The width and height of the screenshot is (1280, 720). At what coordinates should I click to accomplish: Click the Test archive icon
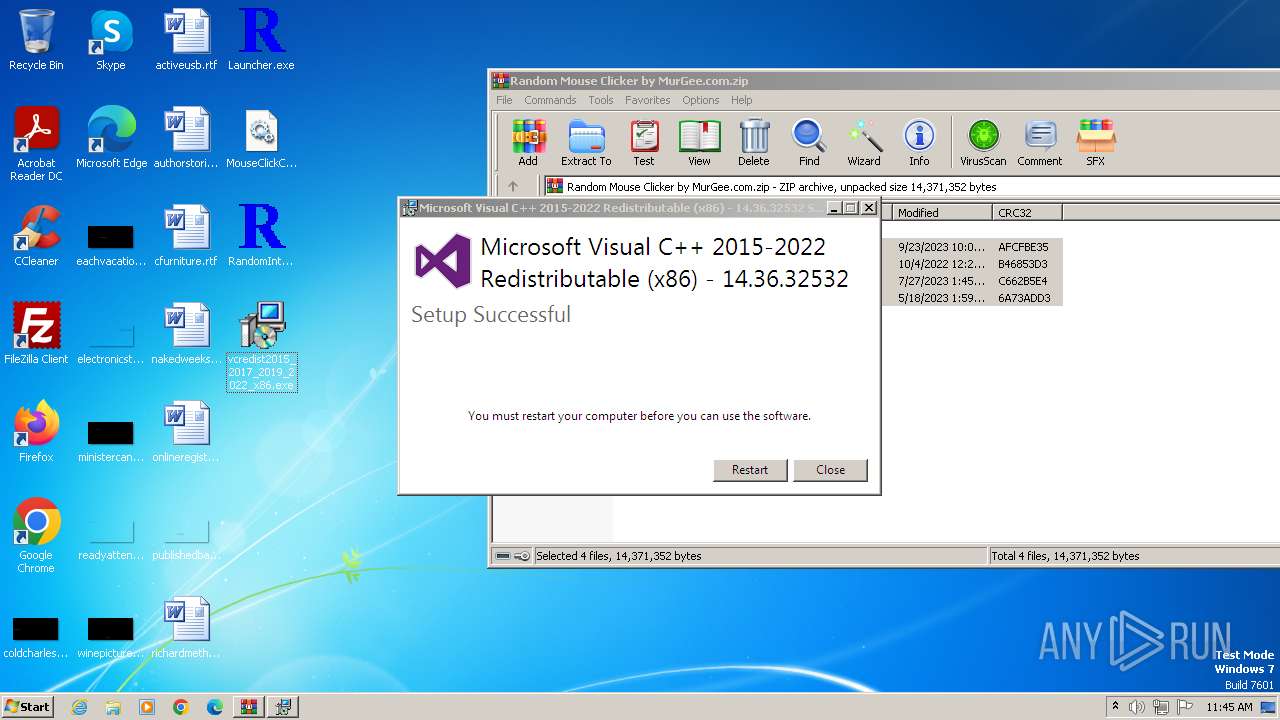pyautogui.click(x=644, y=142)
